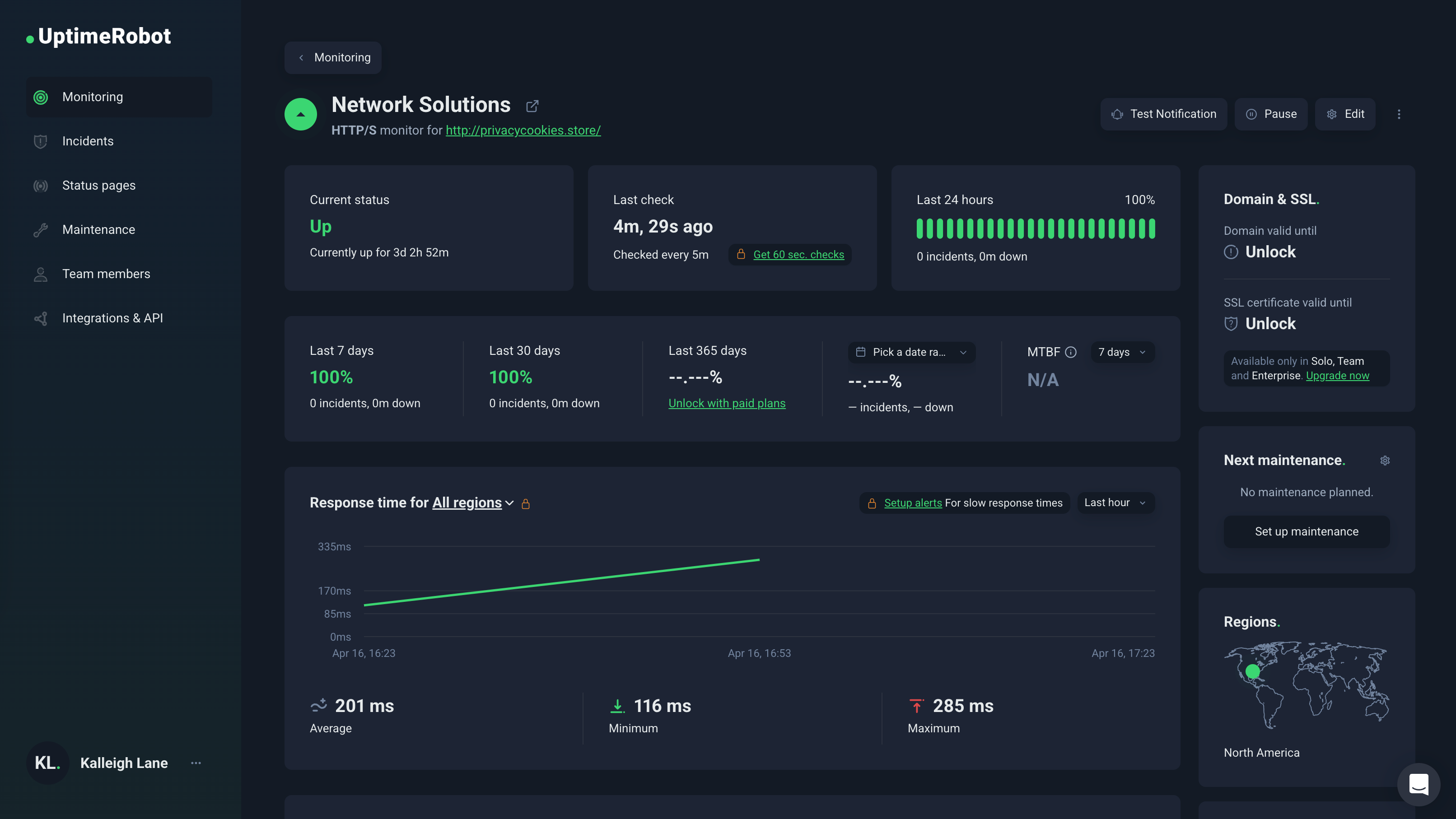Open the privacycookies.store URL link

[523, 130]
